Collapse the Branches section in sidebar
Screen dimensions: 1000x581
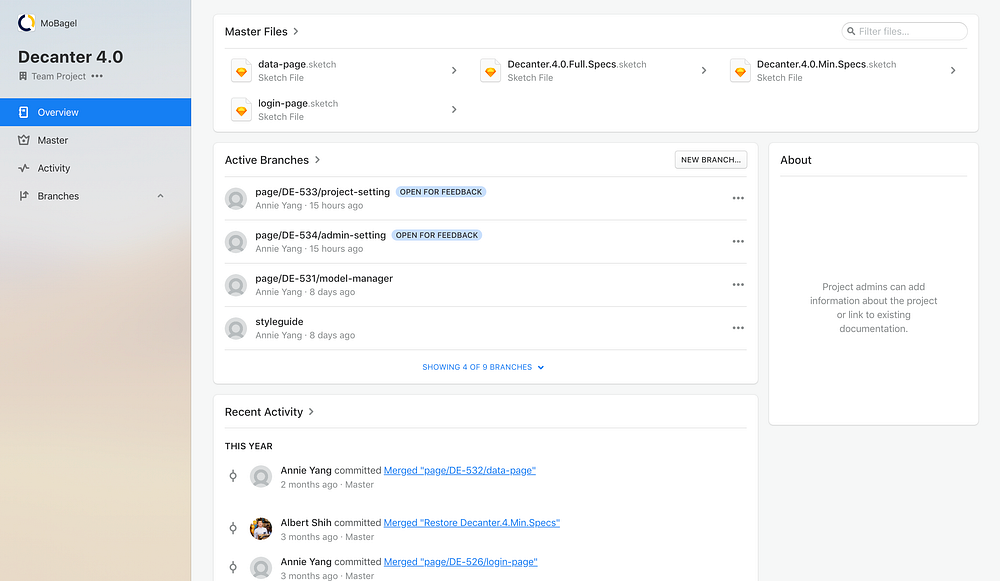click(160, 196)
